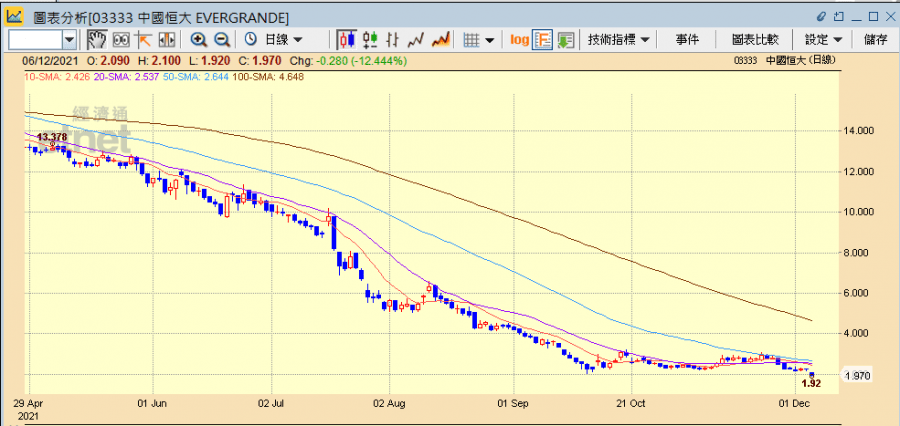Click the 儲存 save button
Viewport: 900px width, 426px height.
(875, 39)
